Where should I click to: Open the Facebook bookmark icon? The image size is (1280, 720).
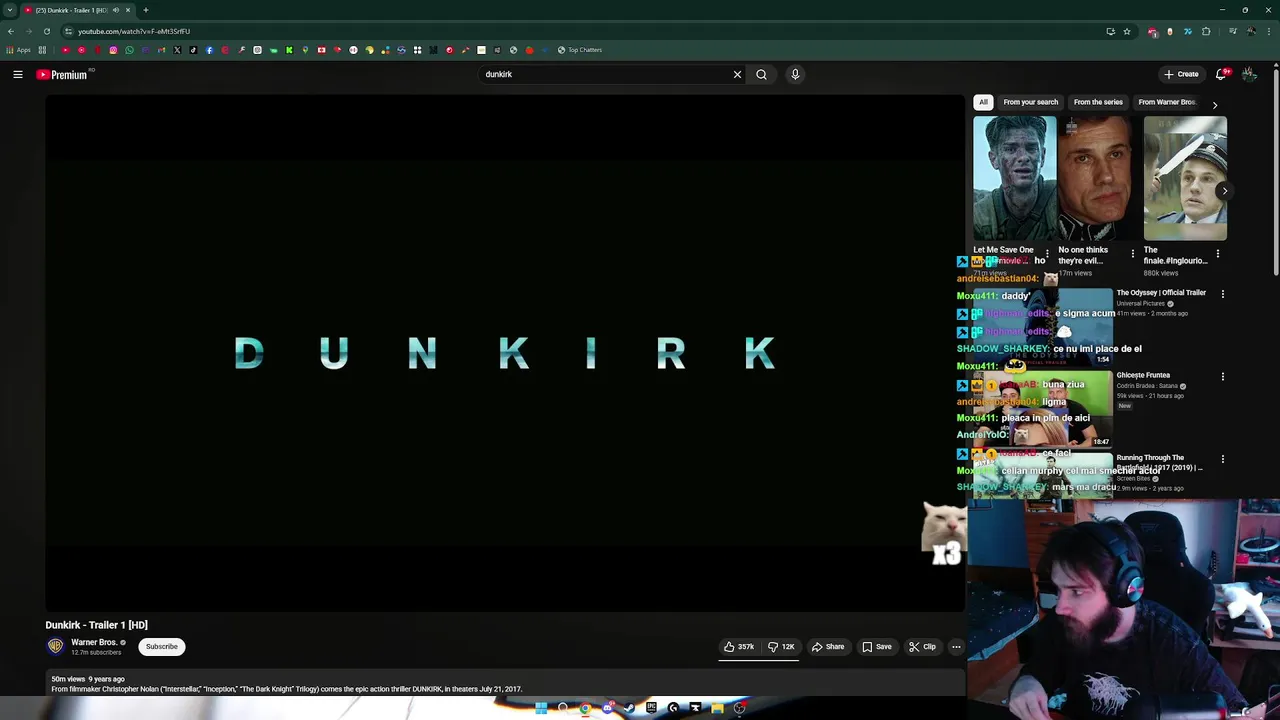point(209,50)
